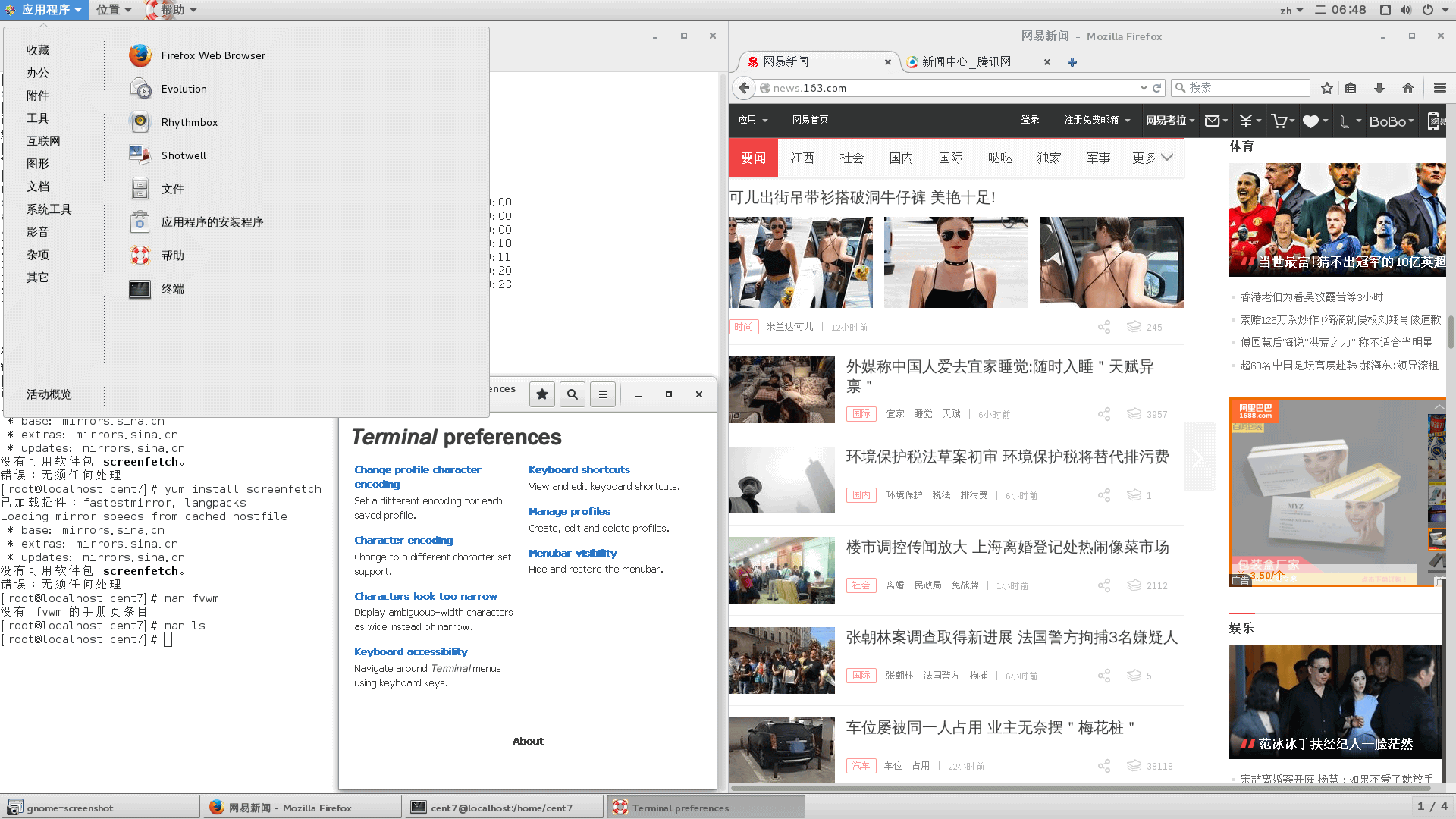
Task: Expand 网易考拉 dropdown
Action: [1170, 121]
